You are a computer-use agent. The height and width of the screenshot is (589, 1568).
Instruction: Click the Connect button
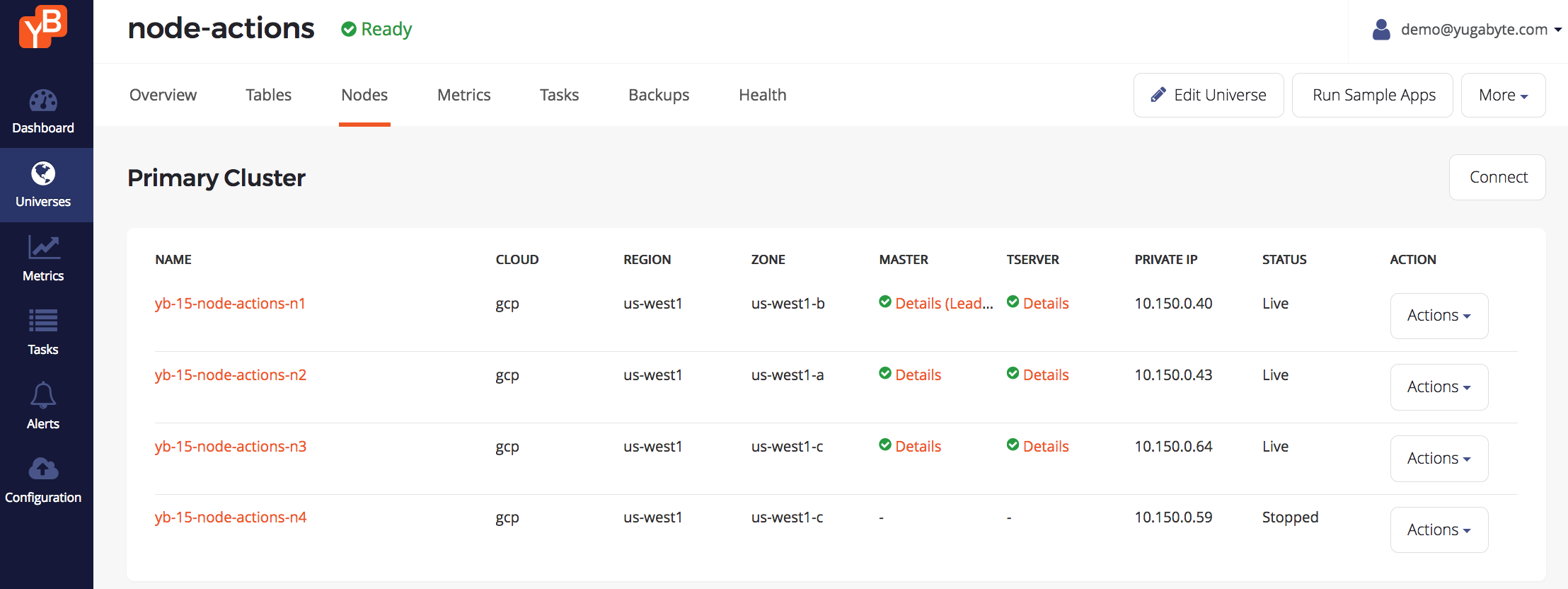1497,177
